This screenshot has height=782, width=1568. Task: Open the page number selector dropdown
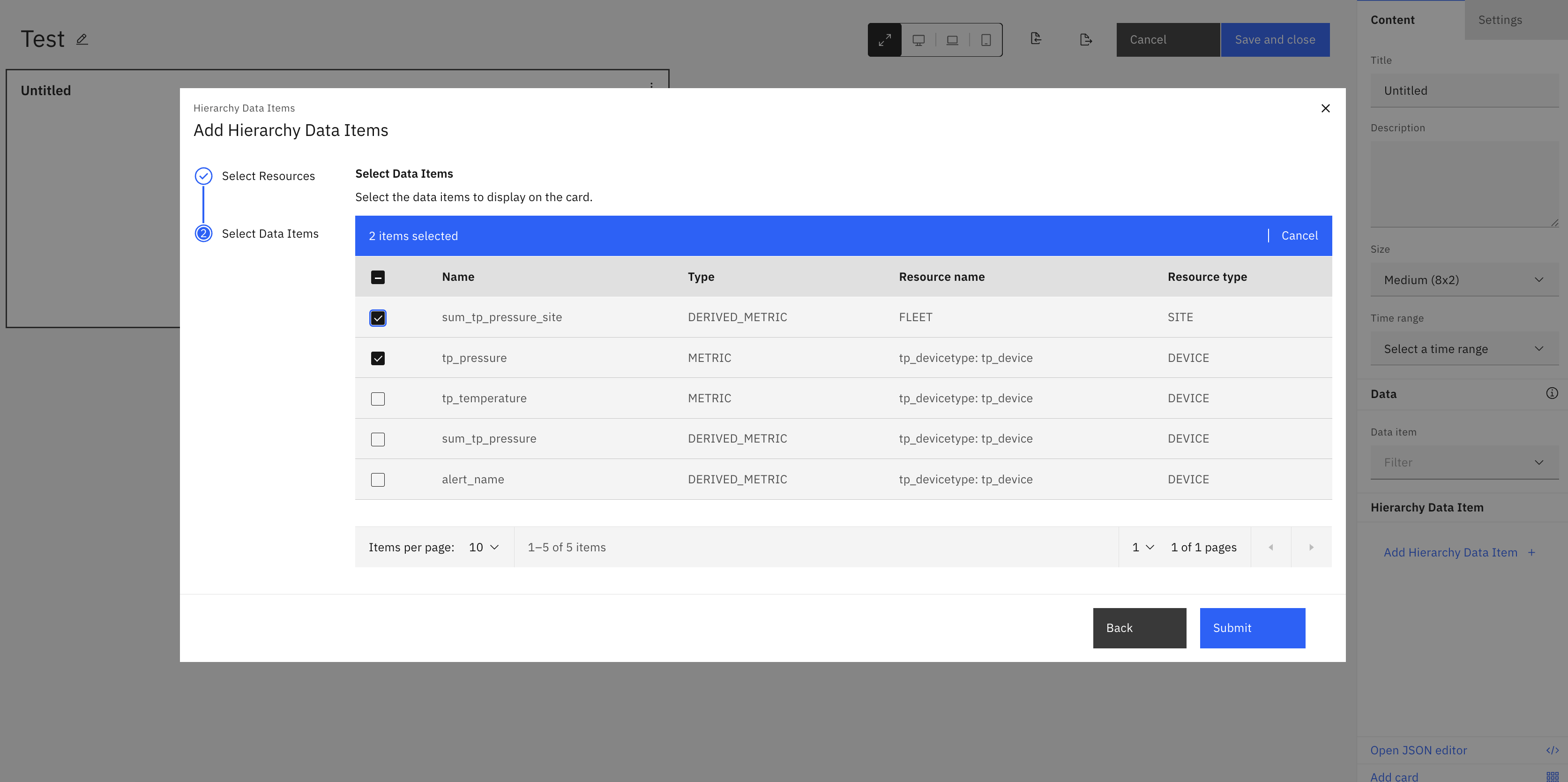tap(1142, 547)
